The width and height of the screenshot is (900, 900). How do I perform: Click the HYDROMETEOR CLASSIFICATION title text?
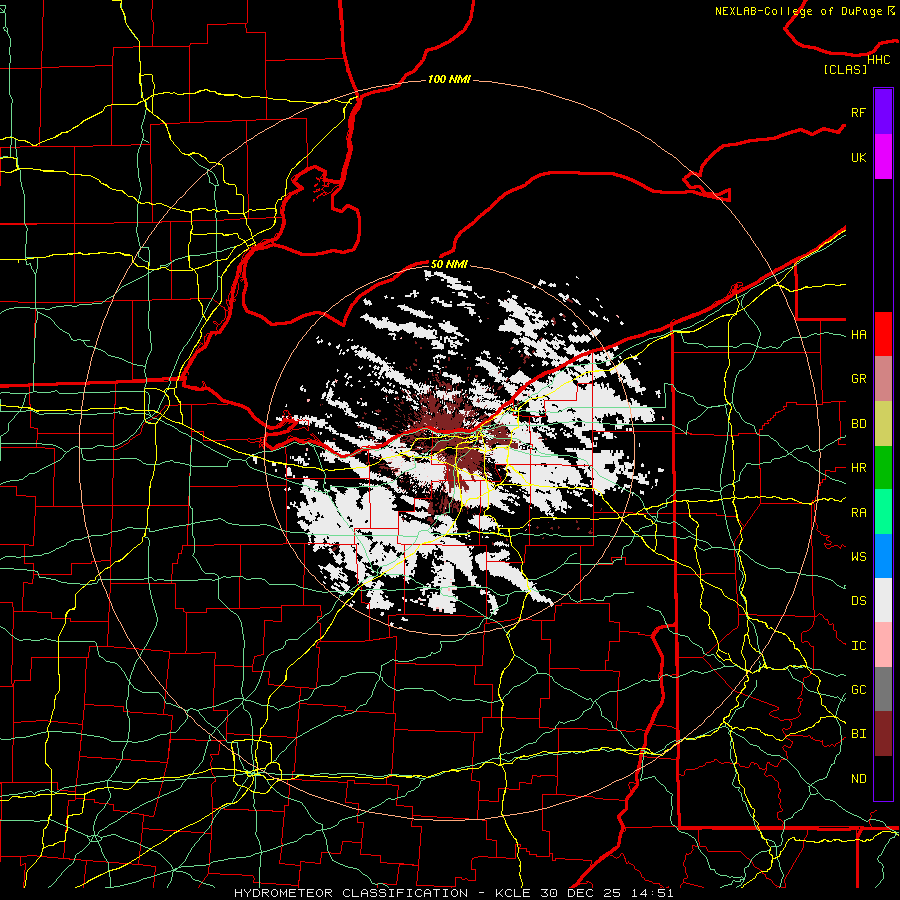[351, 893]
